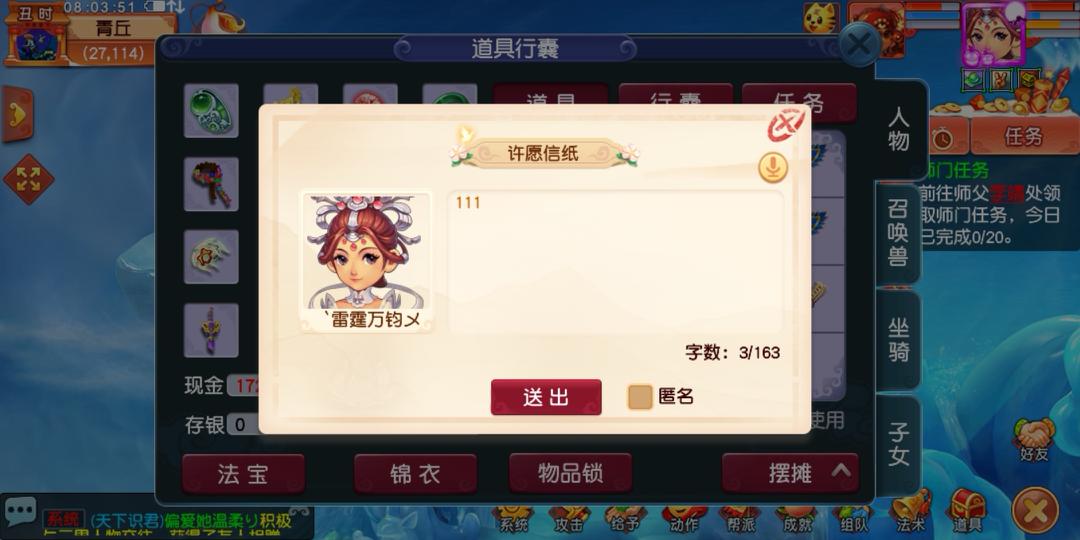The width and height of the screenshot is (1080, 540).
Task: Select the purple sword equipment slot
Action: (211, 330)
